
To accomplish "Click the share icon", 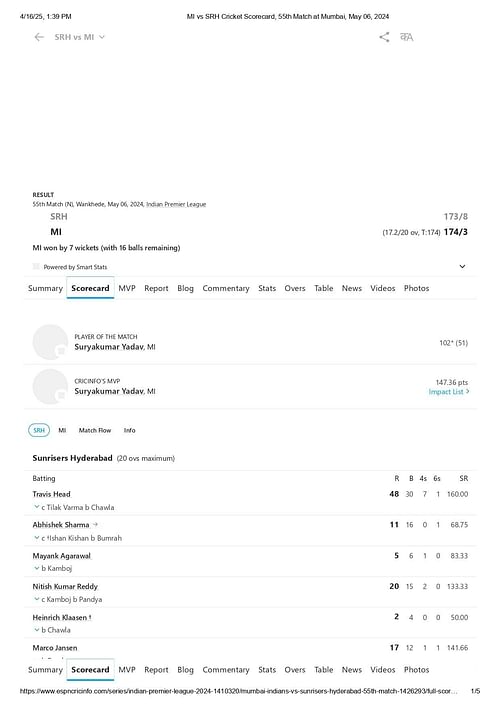I will click(384, 37).
